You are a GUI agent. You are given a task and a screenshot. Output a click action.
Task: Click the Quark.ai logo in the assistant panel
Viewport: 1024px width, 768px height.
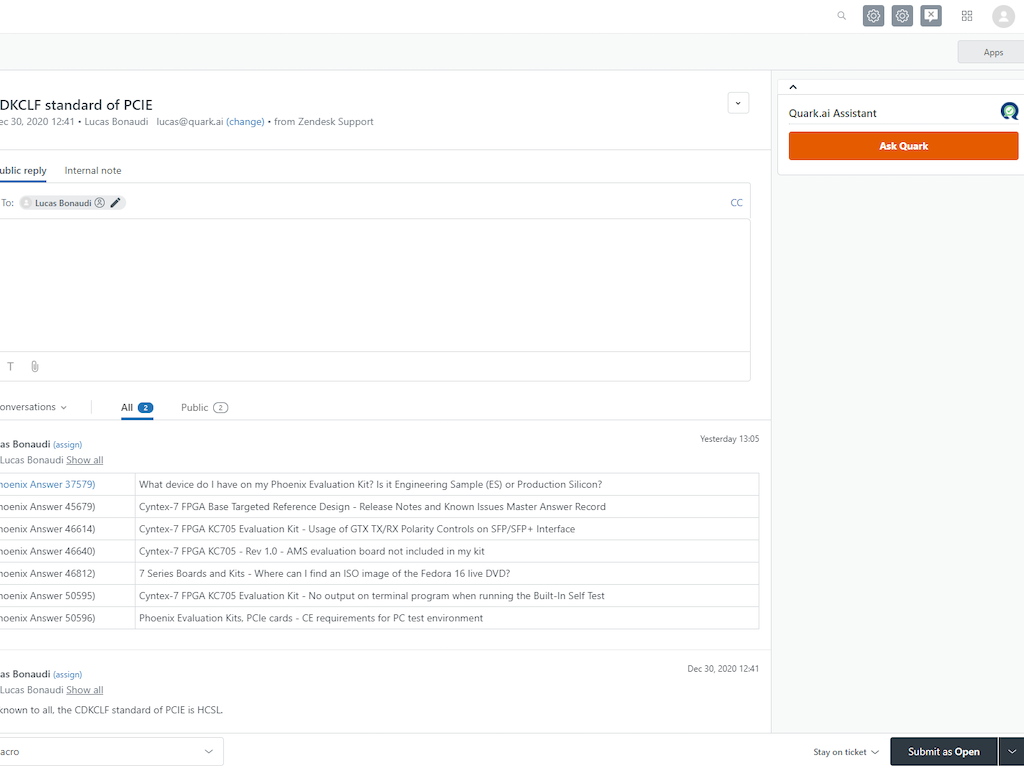click(x=1009, y=111)
